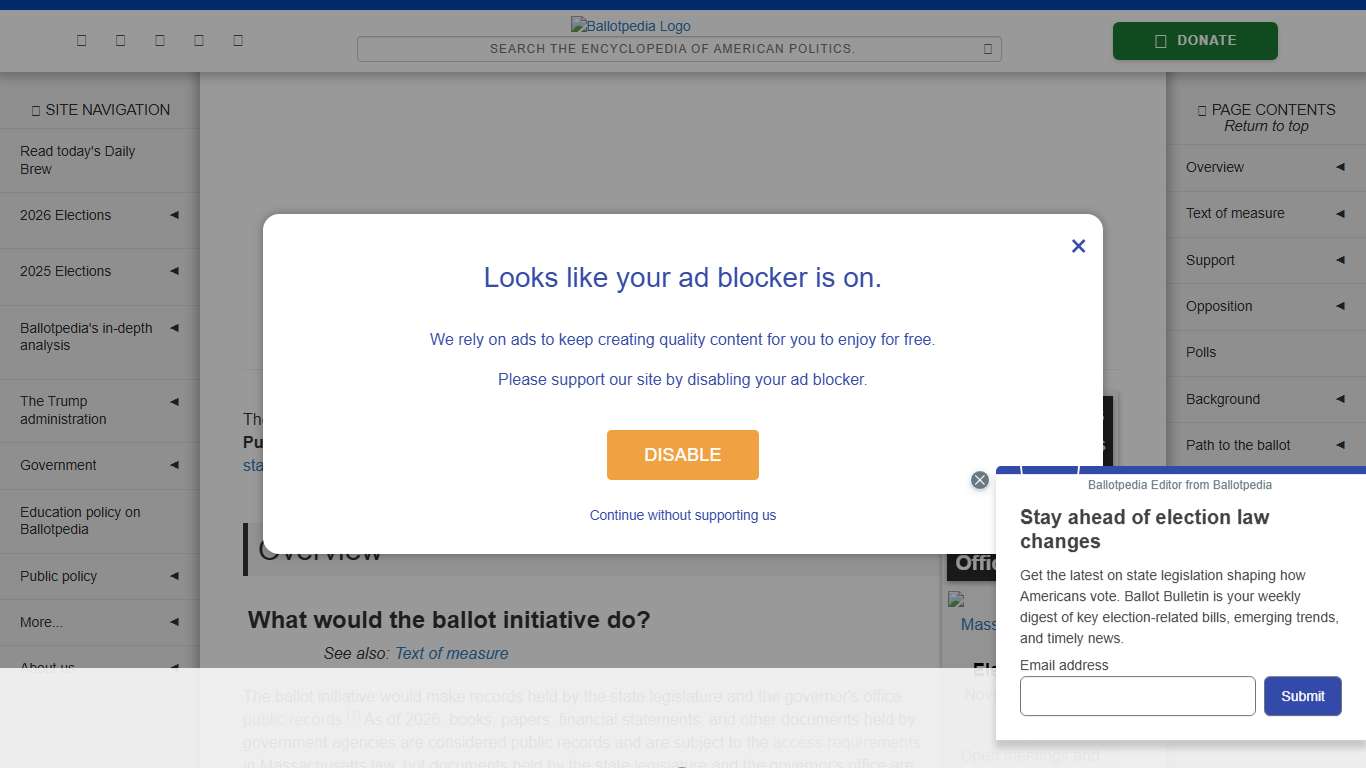Dismiss the newsletter popup with round X

click(980, 480)
